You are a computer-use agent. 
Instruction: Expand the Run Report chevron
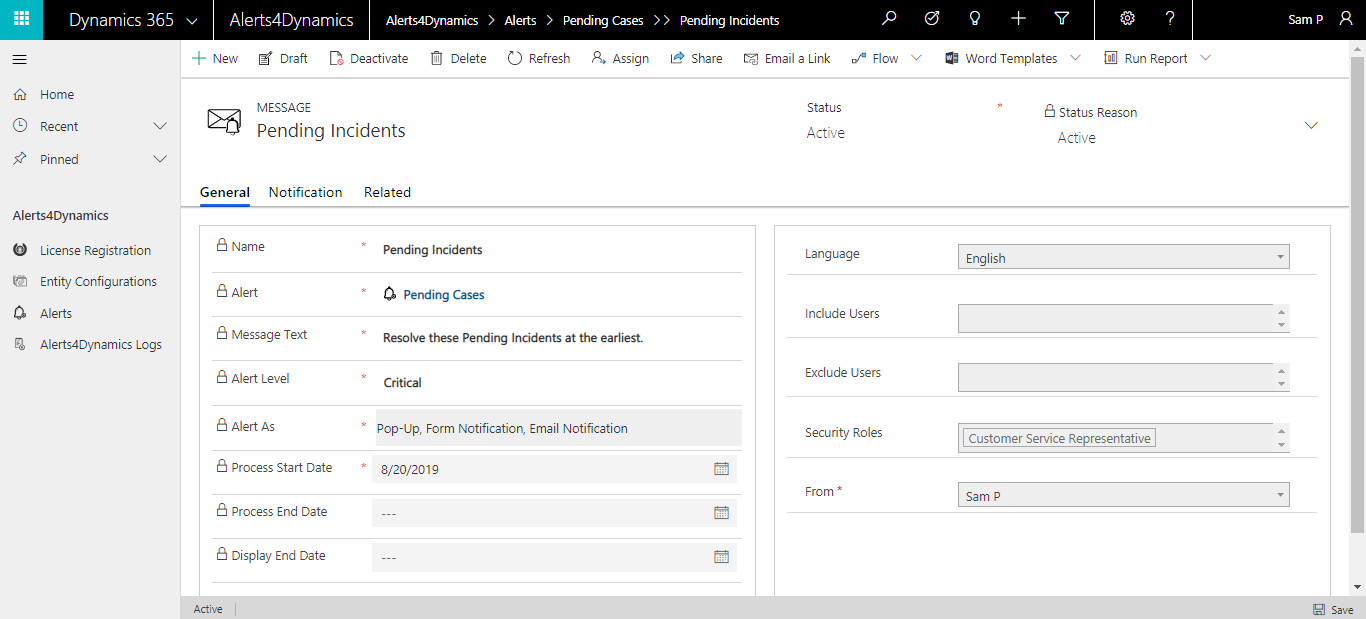[x=1205, y=58]
